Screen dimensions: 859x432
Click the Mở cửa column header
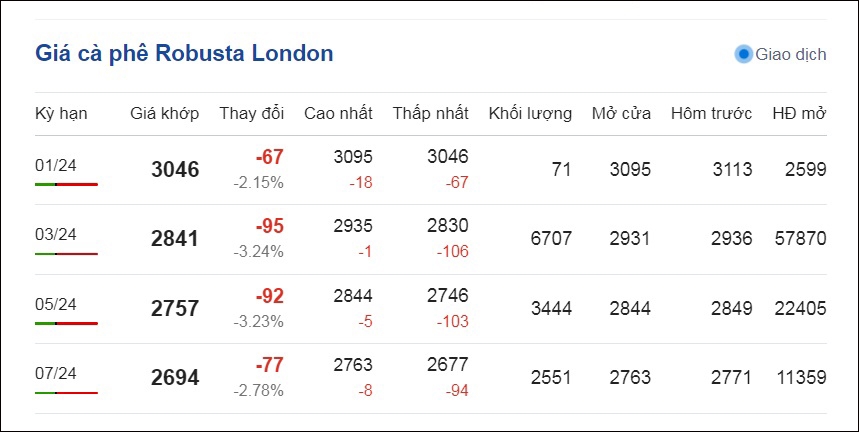coord(621,113)
